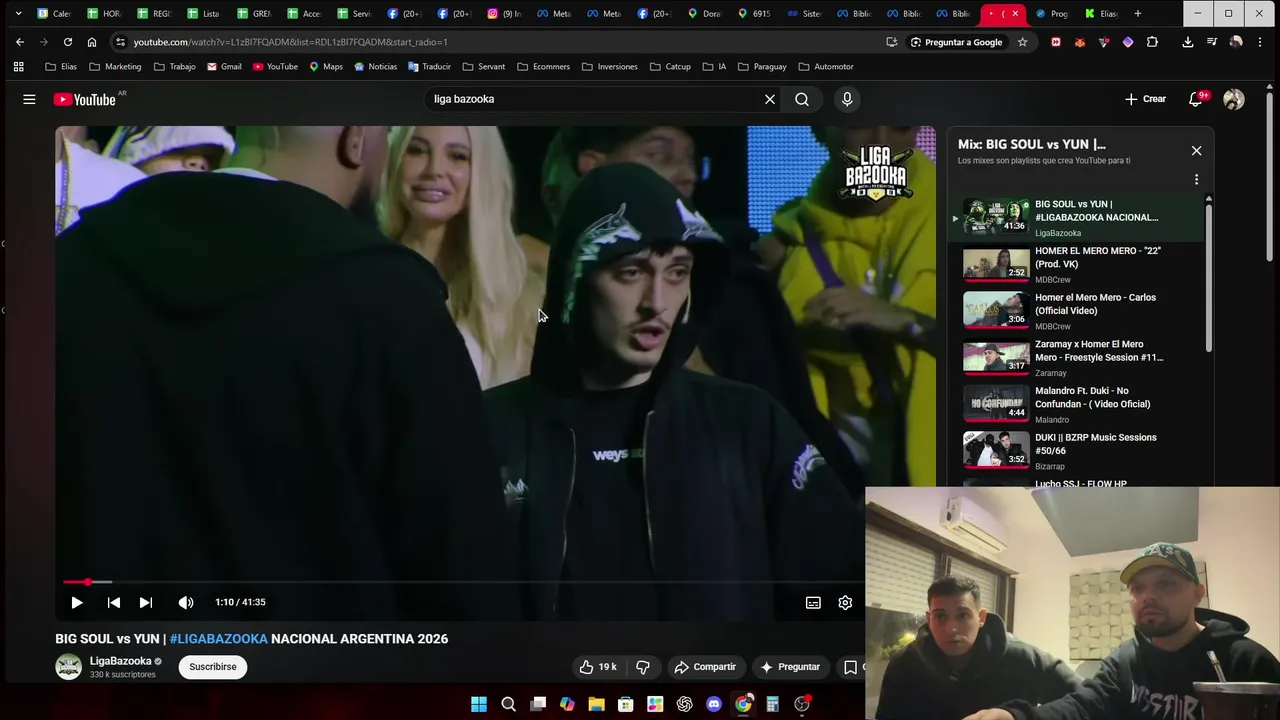The height and width of the screenshot is (720, 1280).
Task: Mute the video volume speaker
Action: click(x=186, y=602)
